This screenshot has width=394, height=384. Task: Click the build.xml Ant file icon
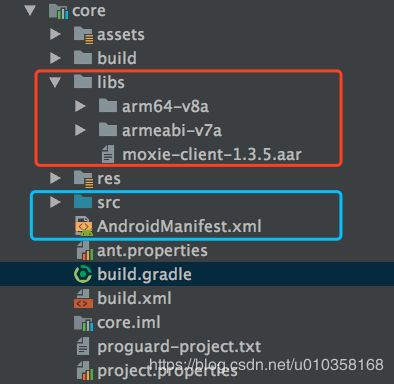point(83,298)
